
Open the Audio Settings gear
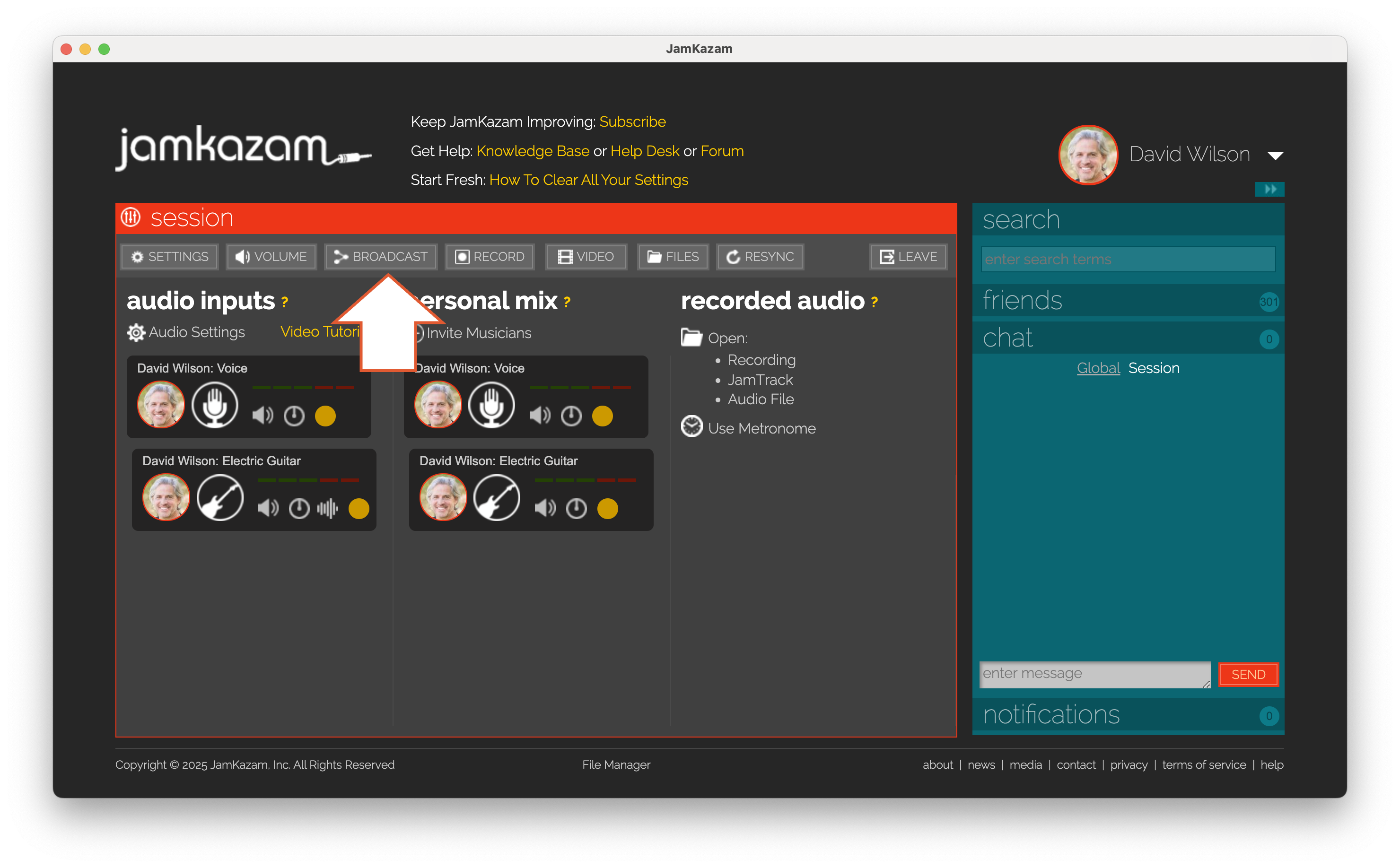pyautogui.click(x=136, y=332)
